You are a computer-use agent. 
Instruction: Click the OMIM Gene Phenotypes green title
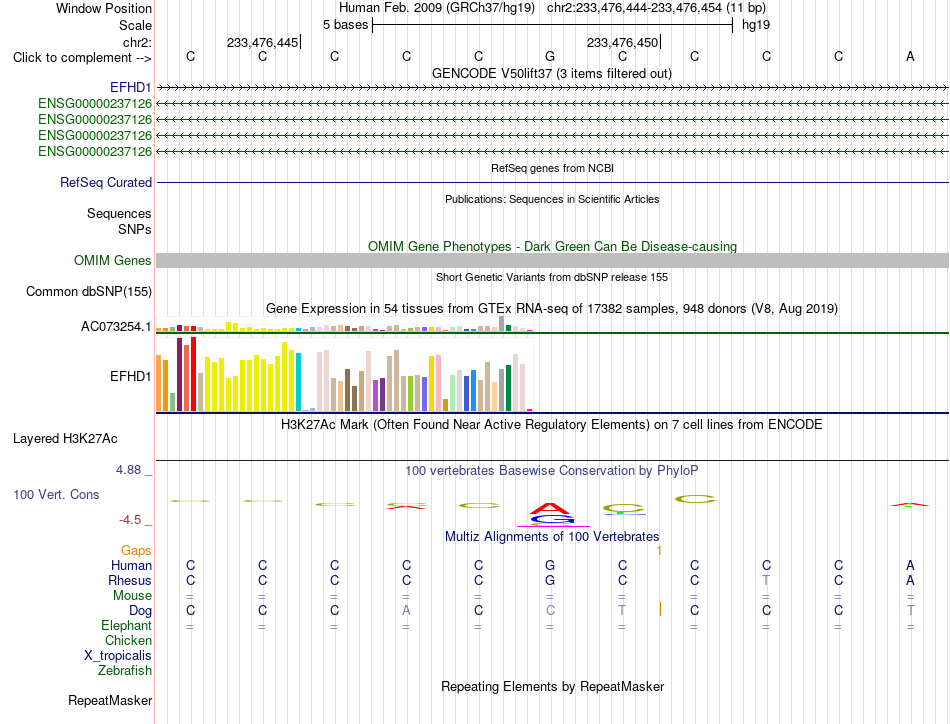(553, 247)
